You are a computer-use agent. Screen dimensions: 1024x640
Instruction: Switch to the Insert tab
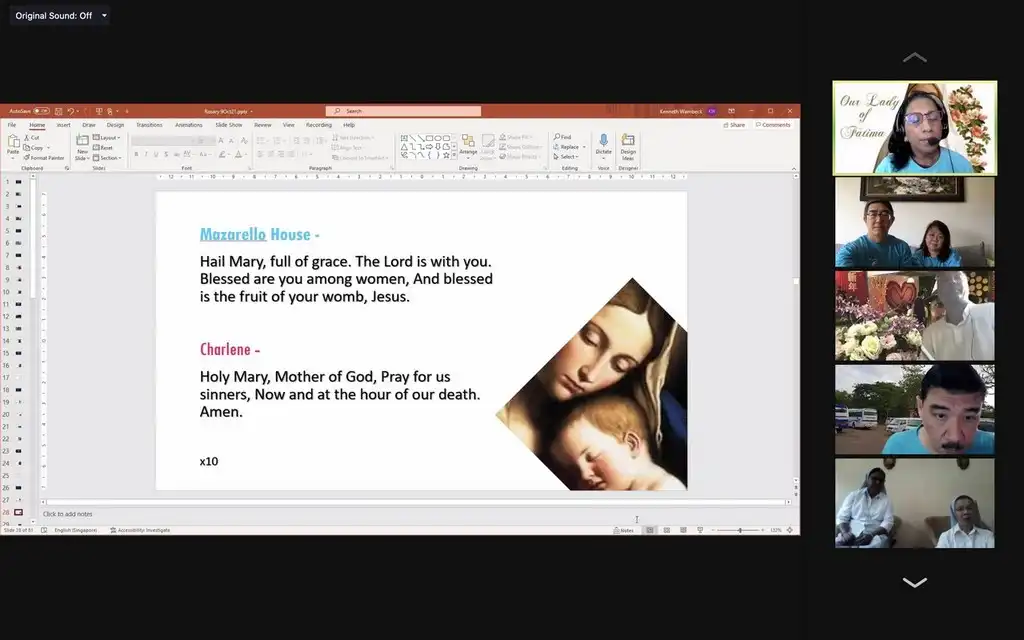(63, 125)
